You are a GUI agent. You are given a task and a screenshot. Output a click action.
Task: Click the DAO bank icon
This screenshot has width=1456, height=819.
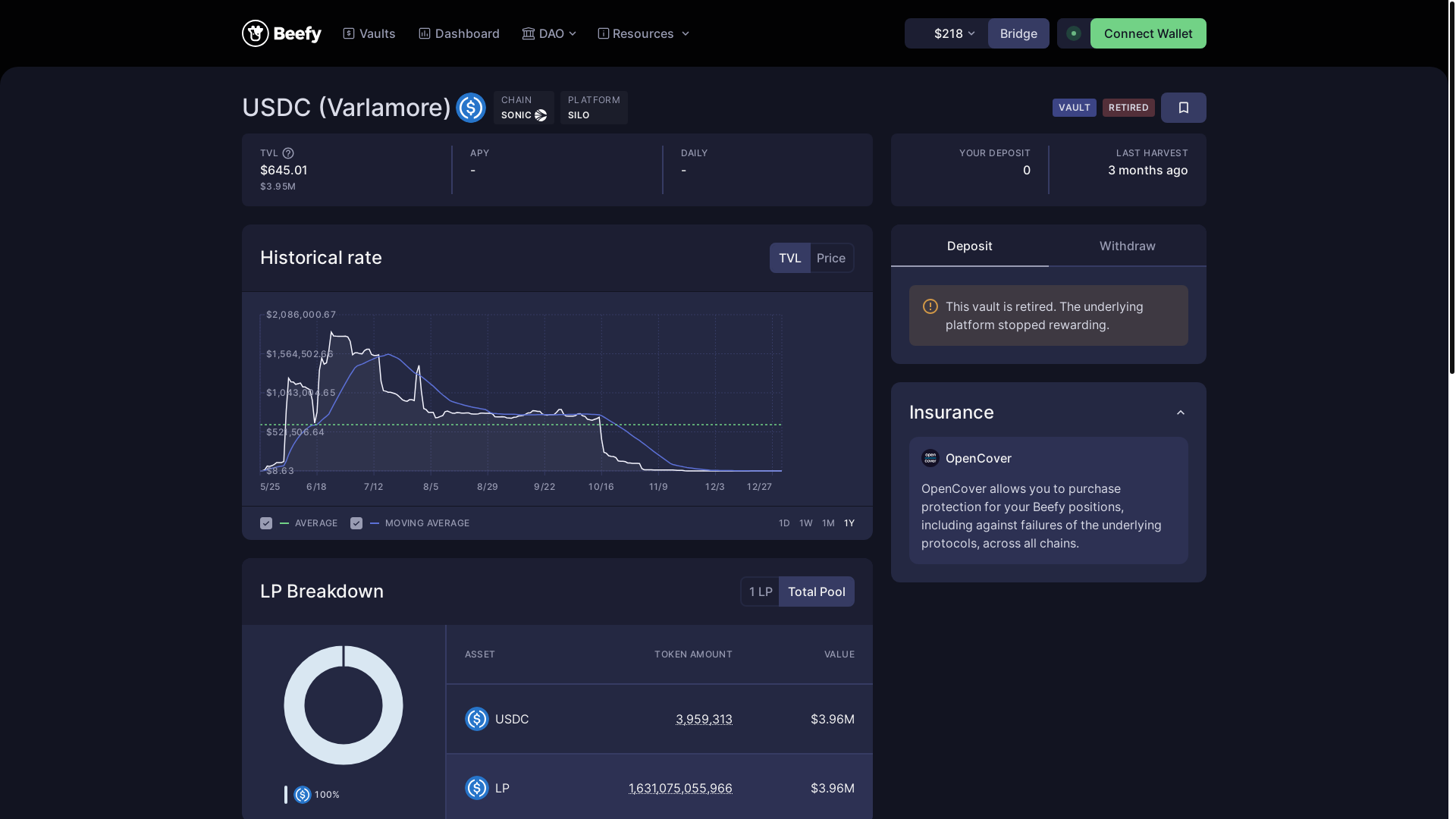click(529, 33)
